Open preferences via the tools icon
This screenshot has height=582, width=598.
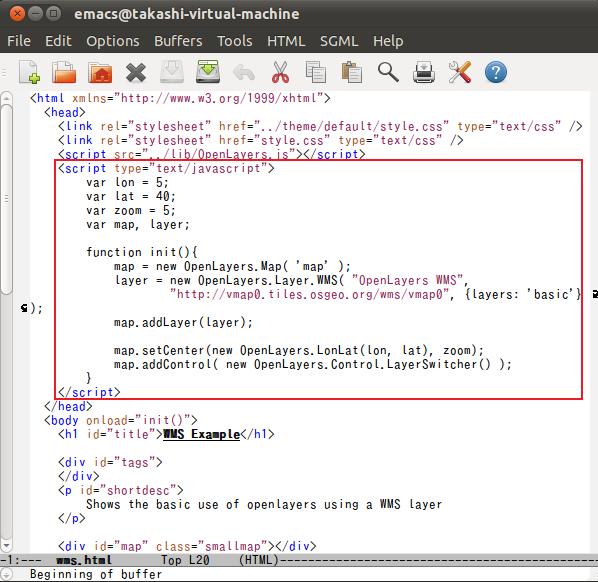click(x=460, y=72)
